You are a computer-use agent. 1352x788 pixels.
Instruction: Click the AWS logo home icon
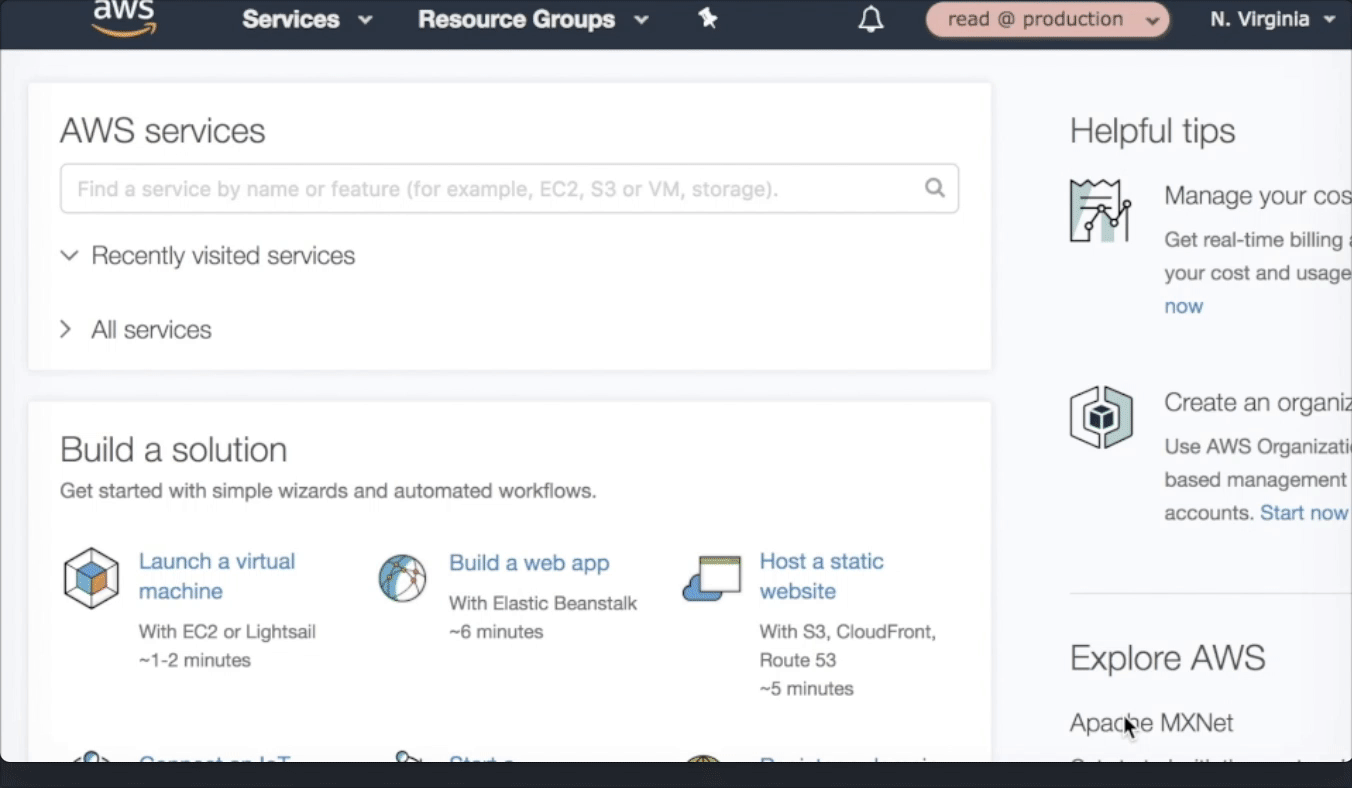[124, 18]
